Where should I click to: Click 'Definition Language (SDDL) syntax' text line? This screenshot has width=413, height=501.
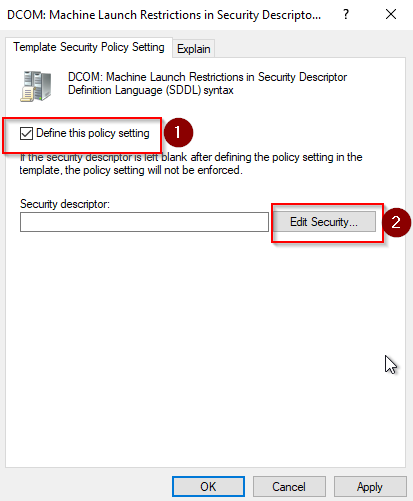pyautogui.click(x=151, y=90)
